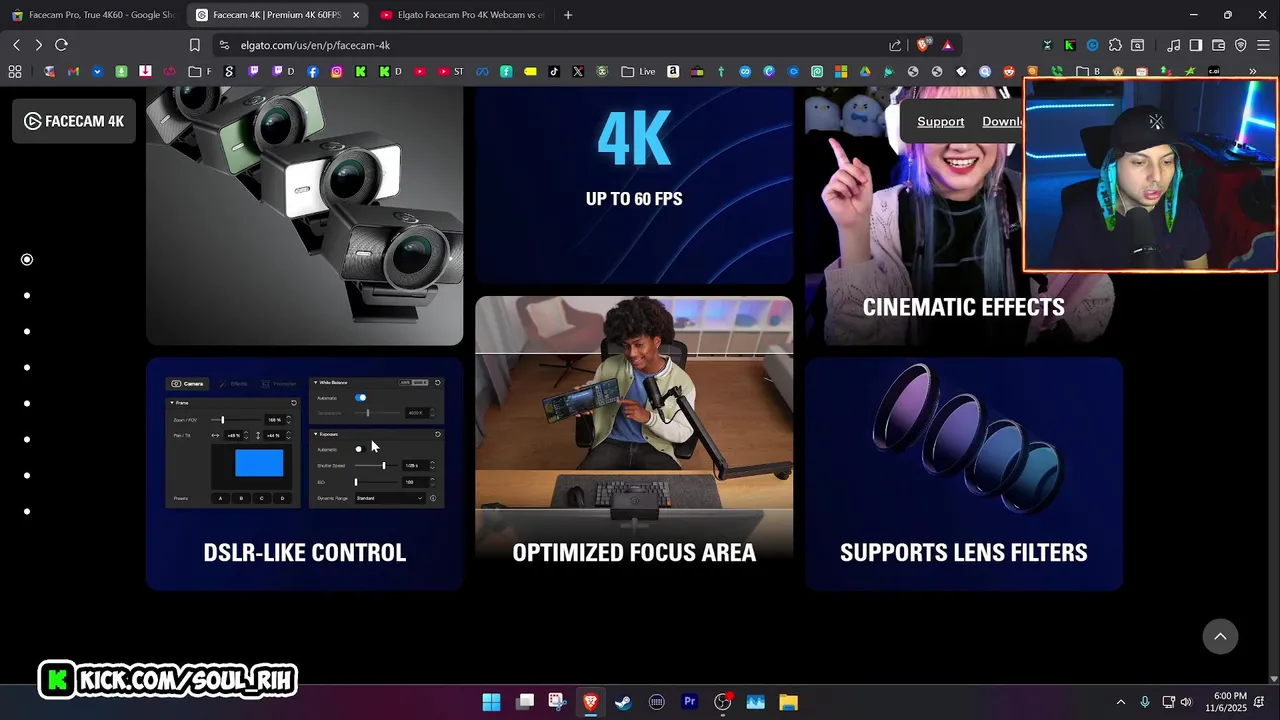Open the apps grid in bookmarks bar

(x=15, y=71)
